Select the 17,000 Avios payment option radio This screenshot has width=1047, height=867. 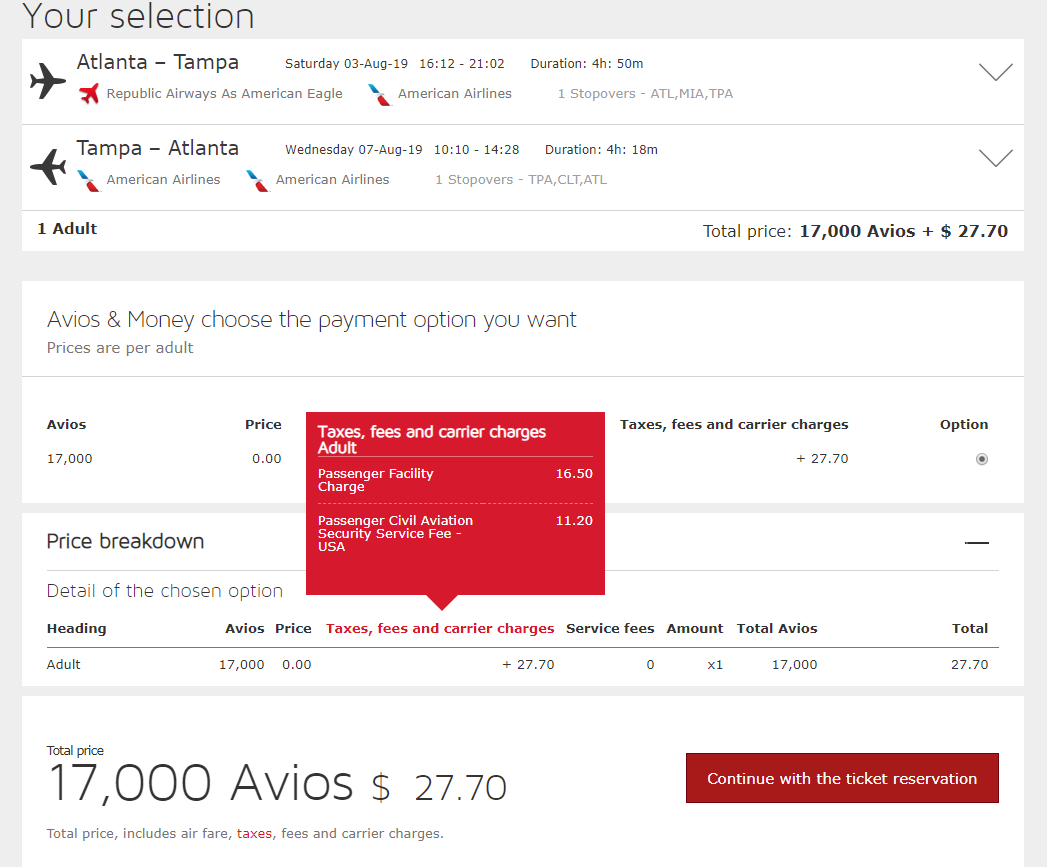[981, 459]
